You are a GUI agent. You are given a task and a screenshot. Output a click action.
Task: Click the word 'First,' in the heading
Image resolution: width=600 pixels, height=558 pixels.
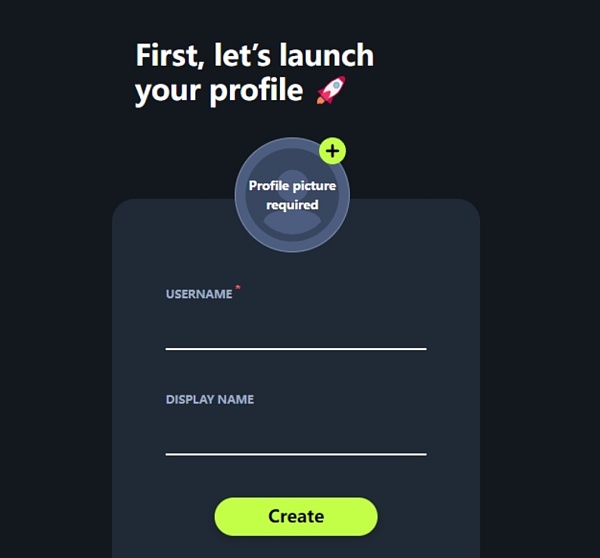[170, 55]
